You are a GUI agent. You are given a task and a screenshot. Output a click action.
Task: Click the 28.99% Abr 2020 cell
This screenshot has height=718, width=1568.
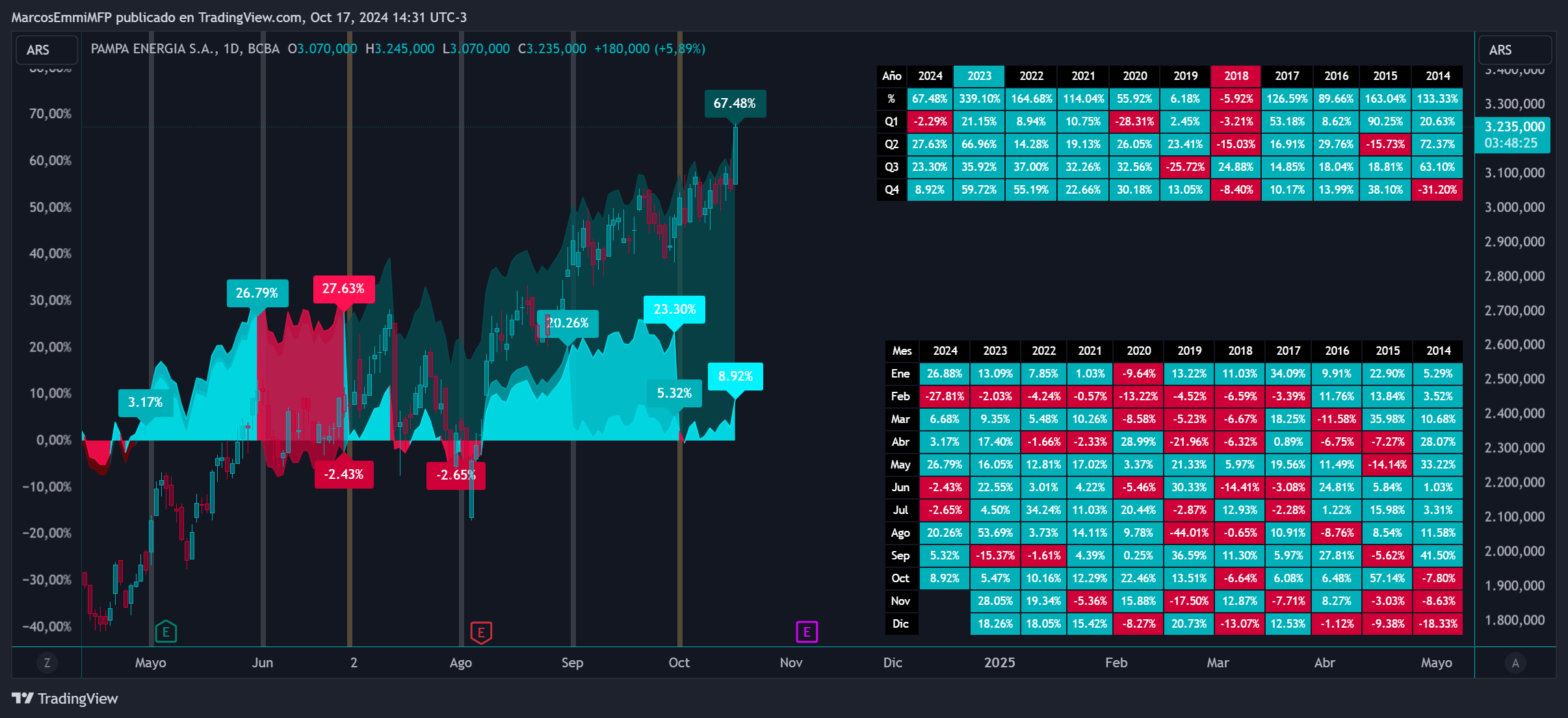click(x=1138, y=442)
